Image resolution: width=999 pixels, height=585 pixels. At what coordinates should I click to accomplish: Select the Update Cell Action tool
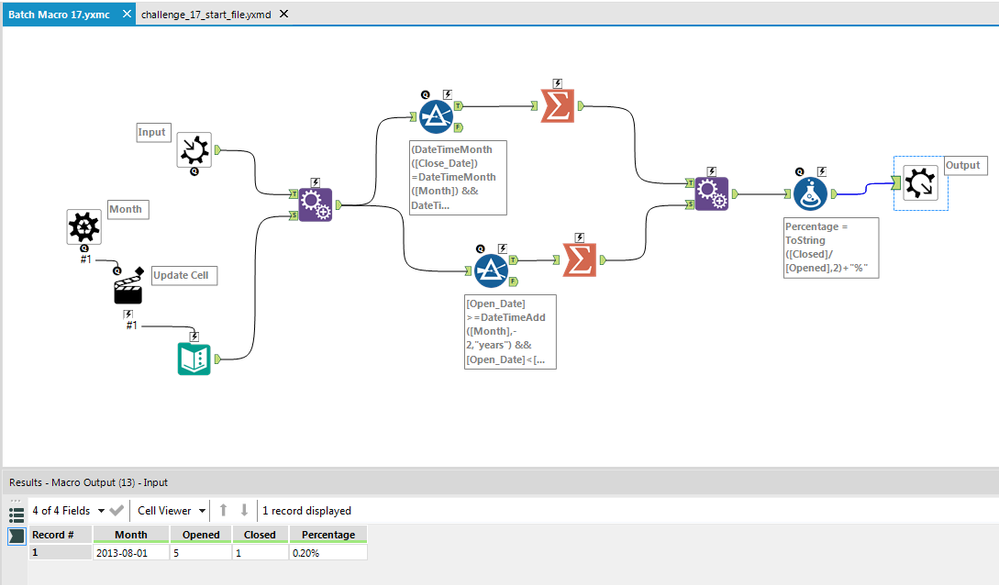128,288
